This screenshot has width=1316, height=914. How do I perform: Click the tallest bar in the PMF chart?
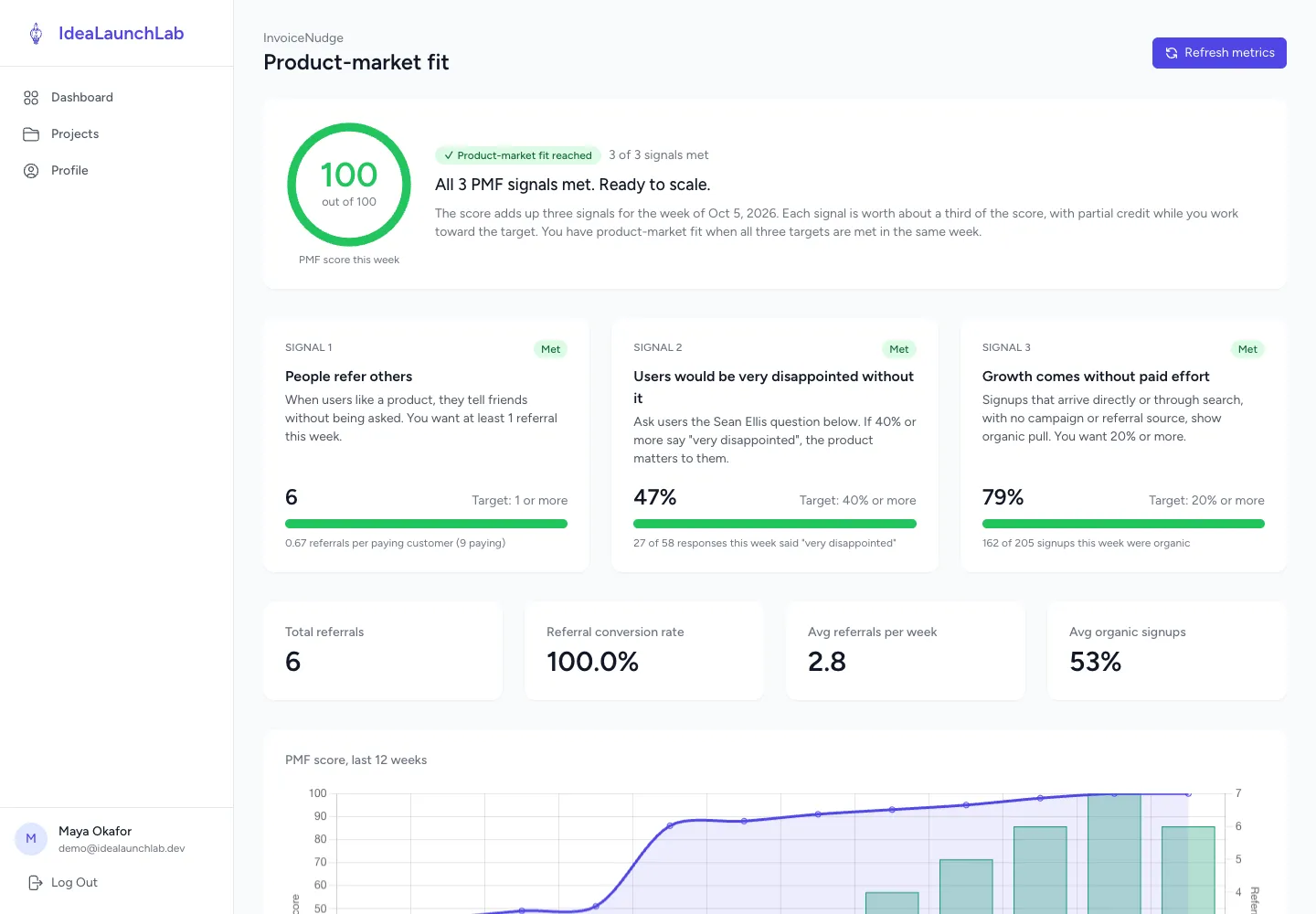click(1114, 854)
